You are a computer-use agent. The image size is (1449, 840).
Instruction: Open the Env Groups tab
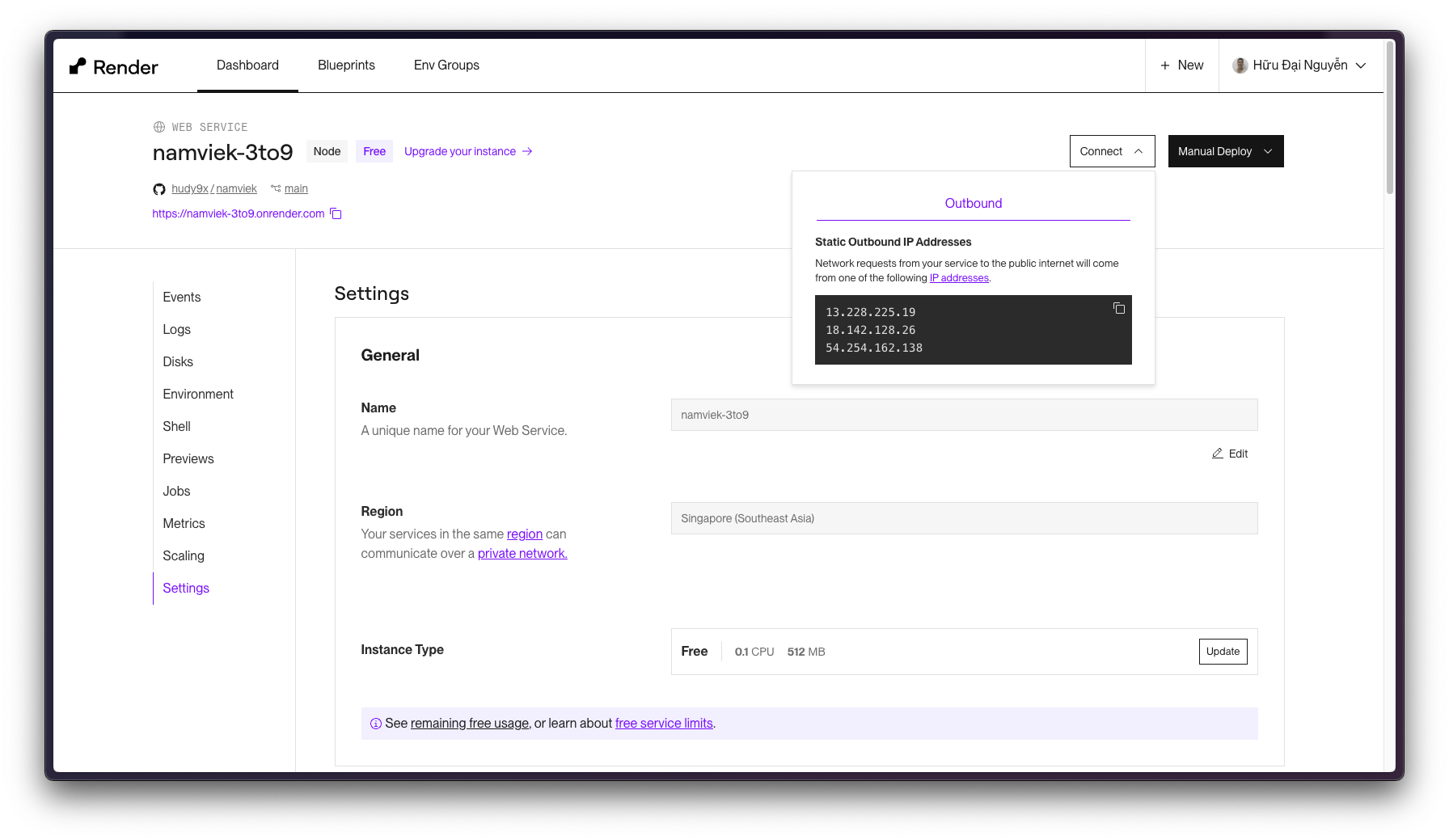pos(446,65)
